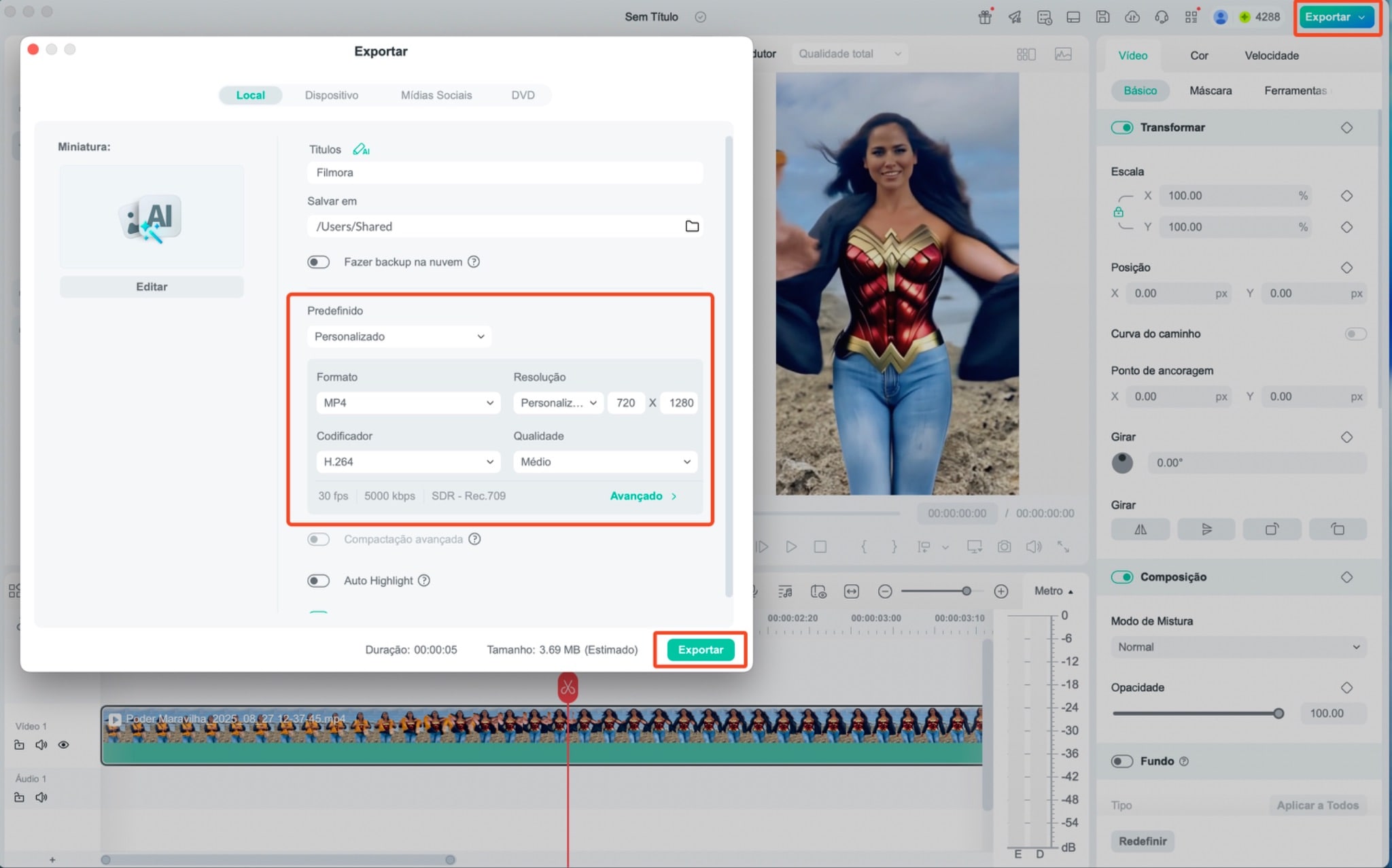Play the preview video

[790, 546]
